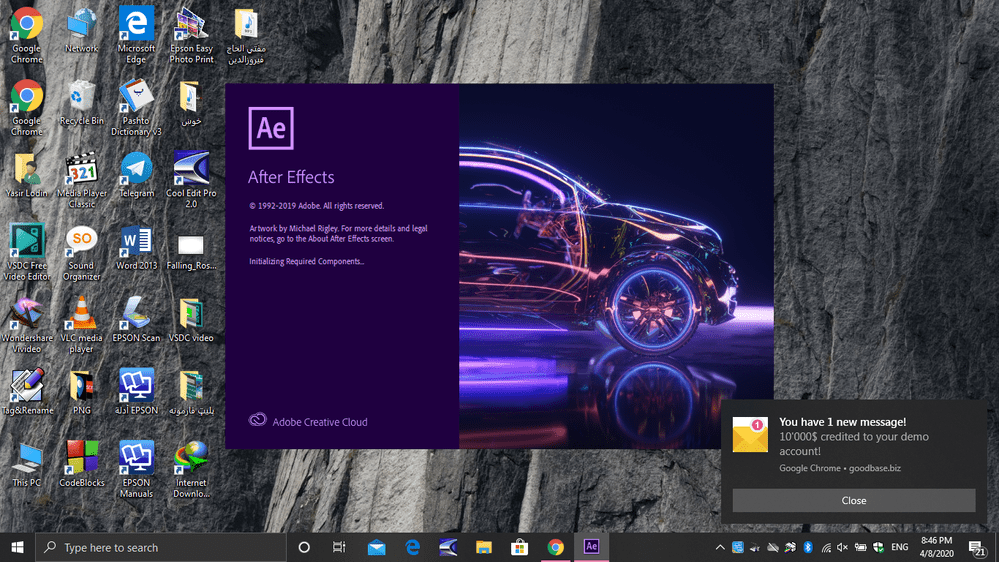
Task: Open This PC
Action: click(x=27, y=466)
